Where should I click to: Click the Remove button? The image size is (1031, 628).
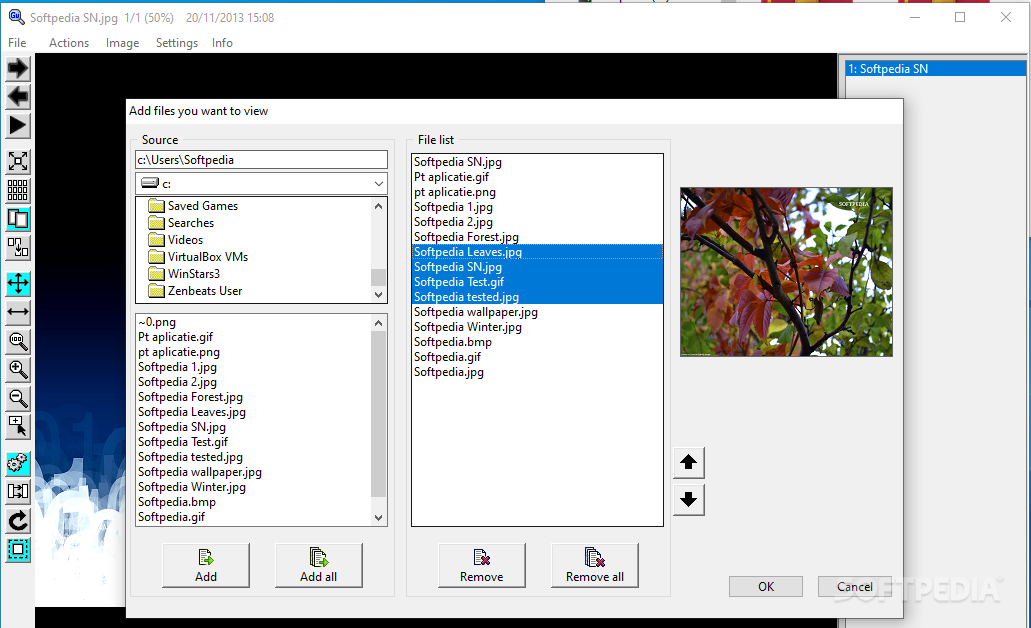click(481, 566)
